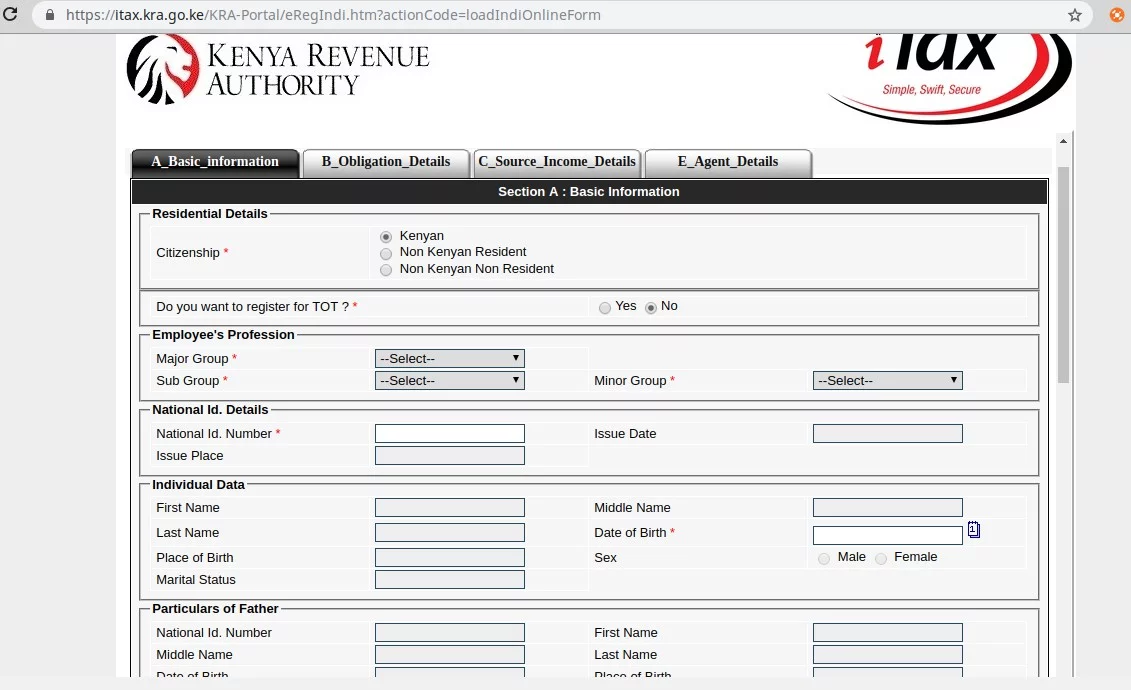Click the National Id. Number input field
The height and width of the screenshot is (690, 1131).
(x=449, y=433)
